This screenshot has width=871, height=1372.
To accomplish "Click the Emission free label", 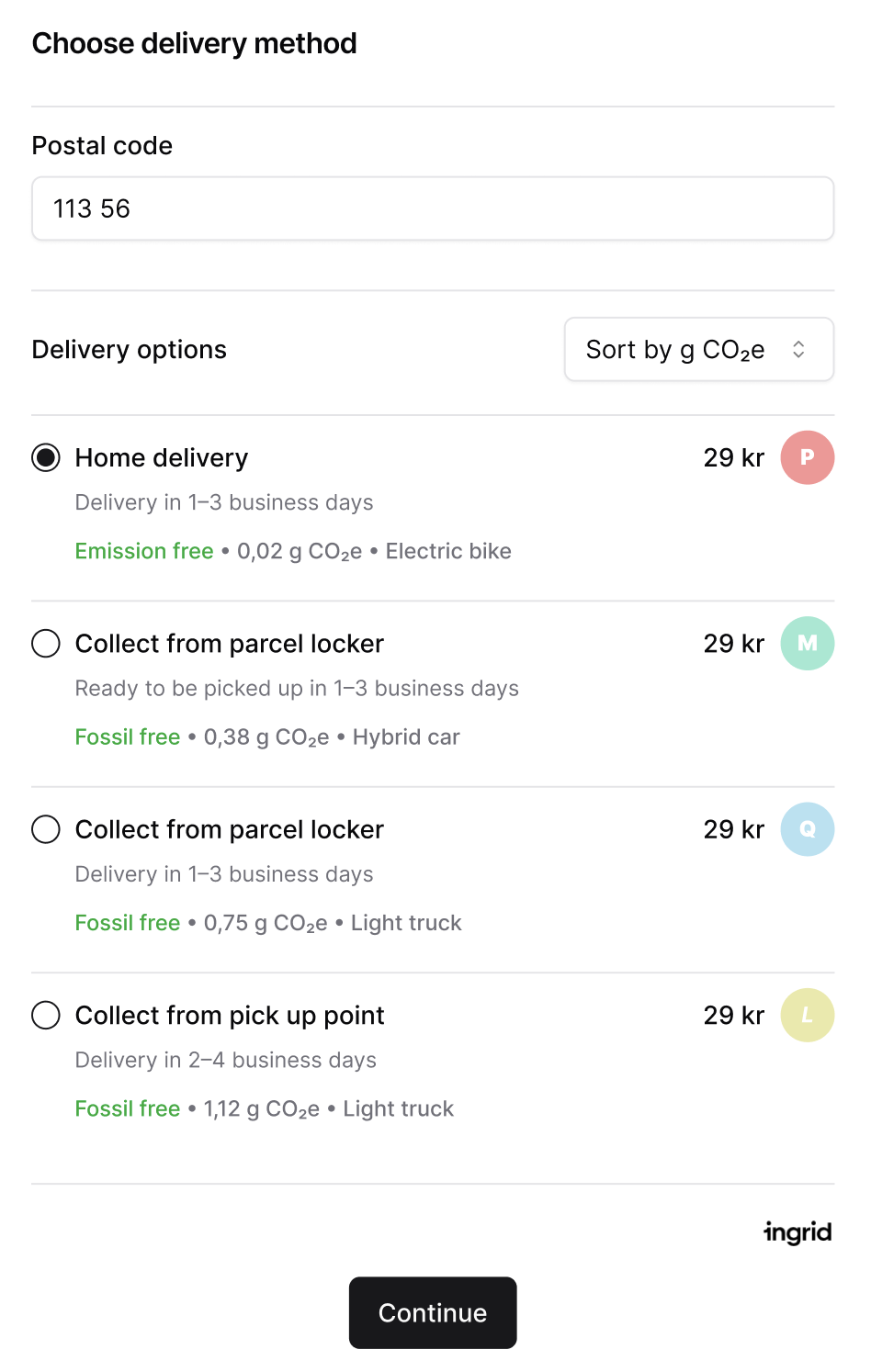I will point(144,551).
